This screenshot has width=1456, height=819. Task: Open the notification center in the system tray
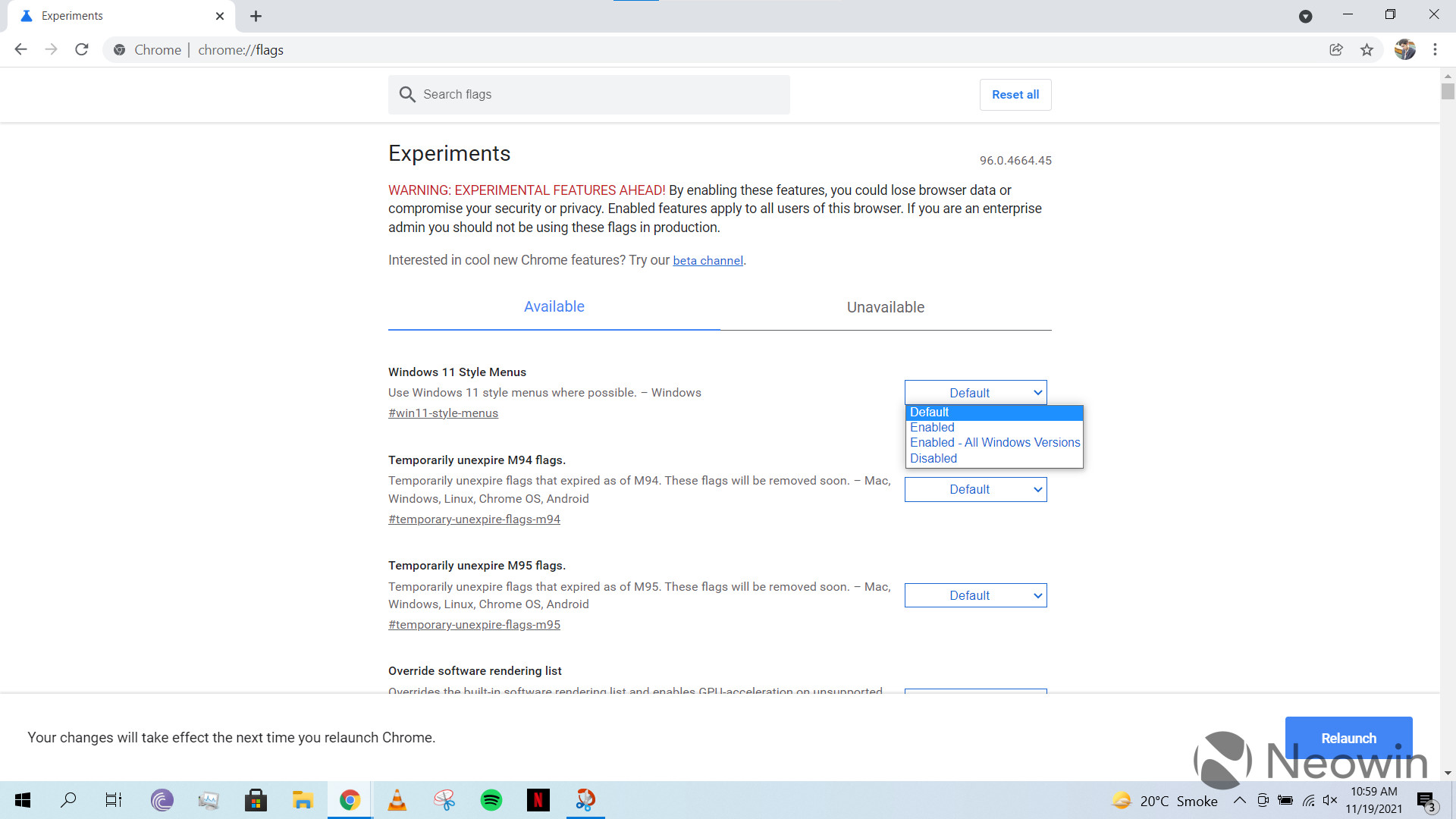click(x=1424, y=800)
